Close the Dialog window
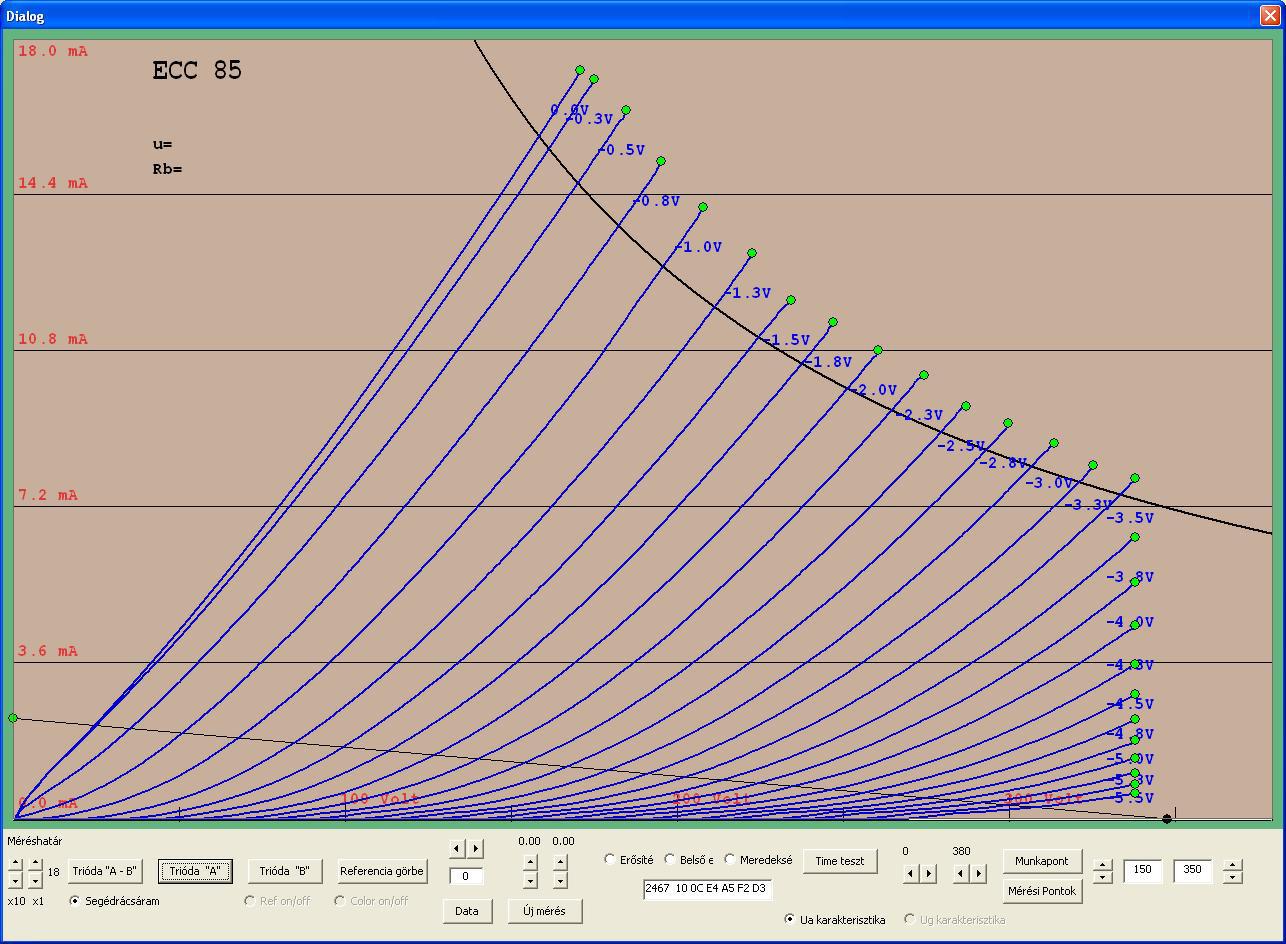The image size is (1286, 944). pyautogui.click(x=1269, y=15)
